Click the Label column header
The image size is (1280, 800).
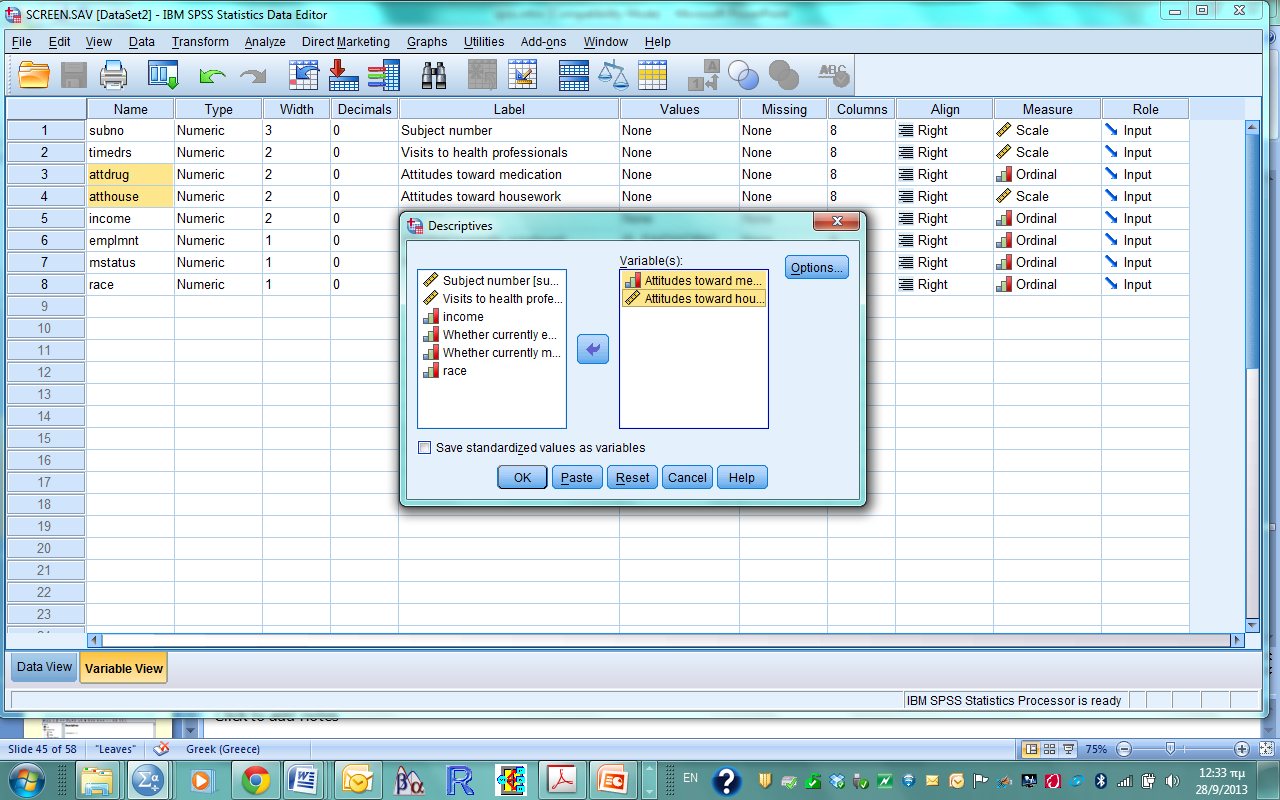coord(509,109)
